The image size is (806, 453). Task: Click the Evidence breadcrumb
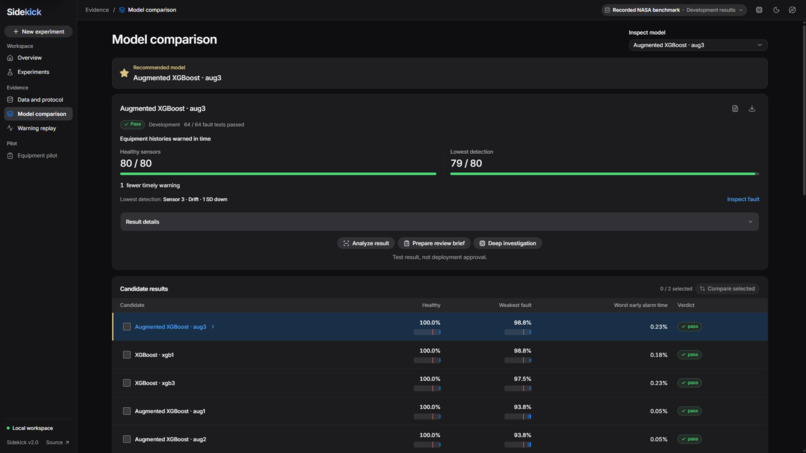tap(97, 10)
